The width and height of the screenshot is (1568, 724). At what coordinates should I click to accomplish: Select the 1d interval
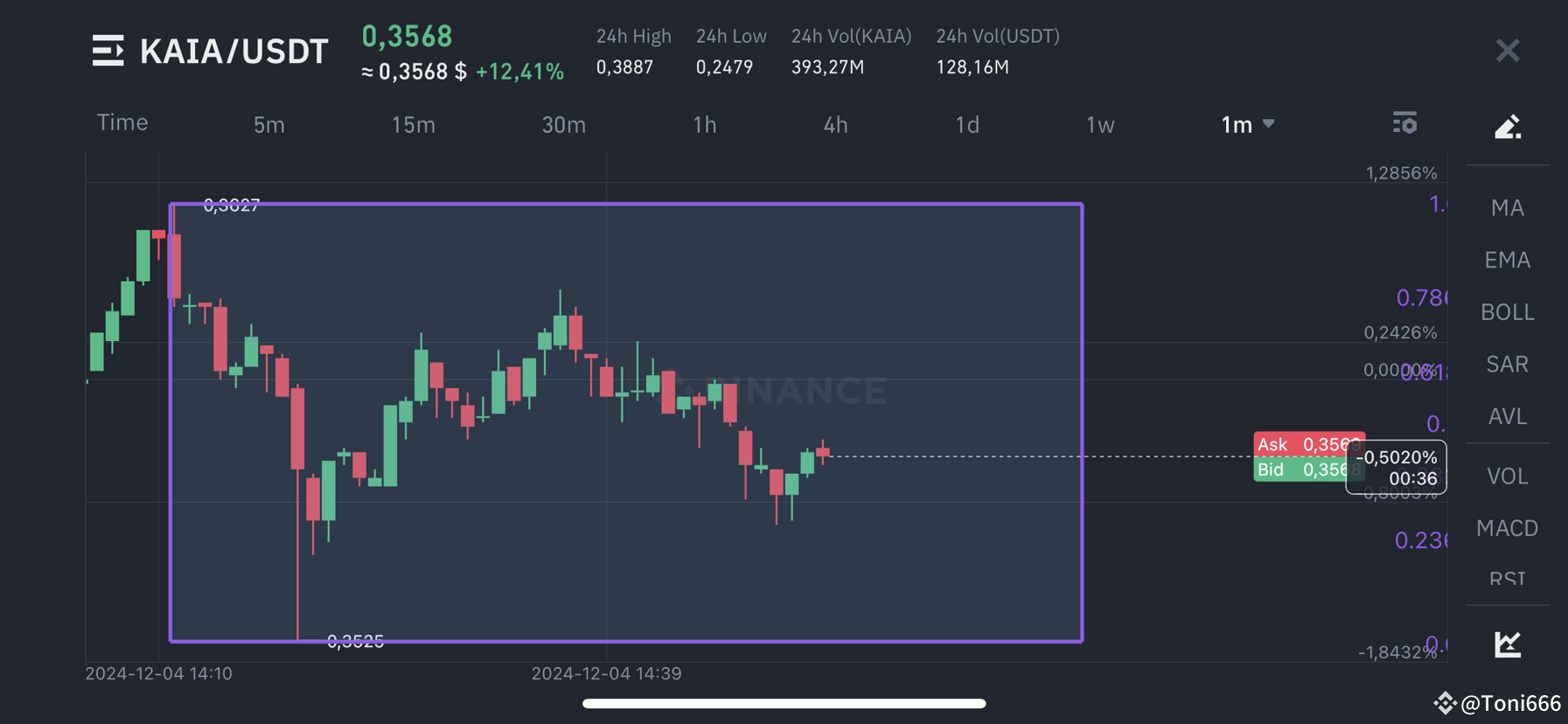967,125
